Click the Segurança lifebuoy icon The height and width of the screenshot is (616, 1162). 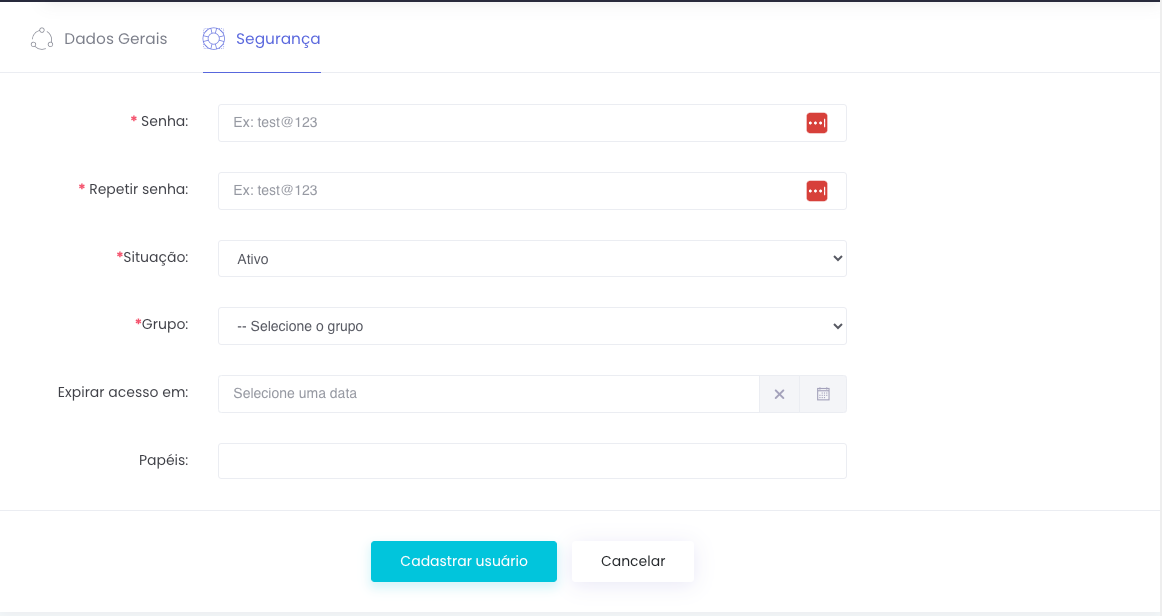[x=213, y=39]
